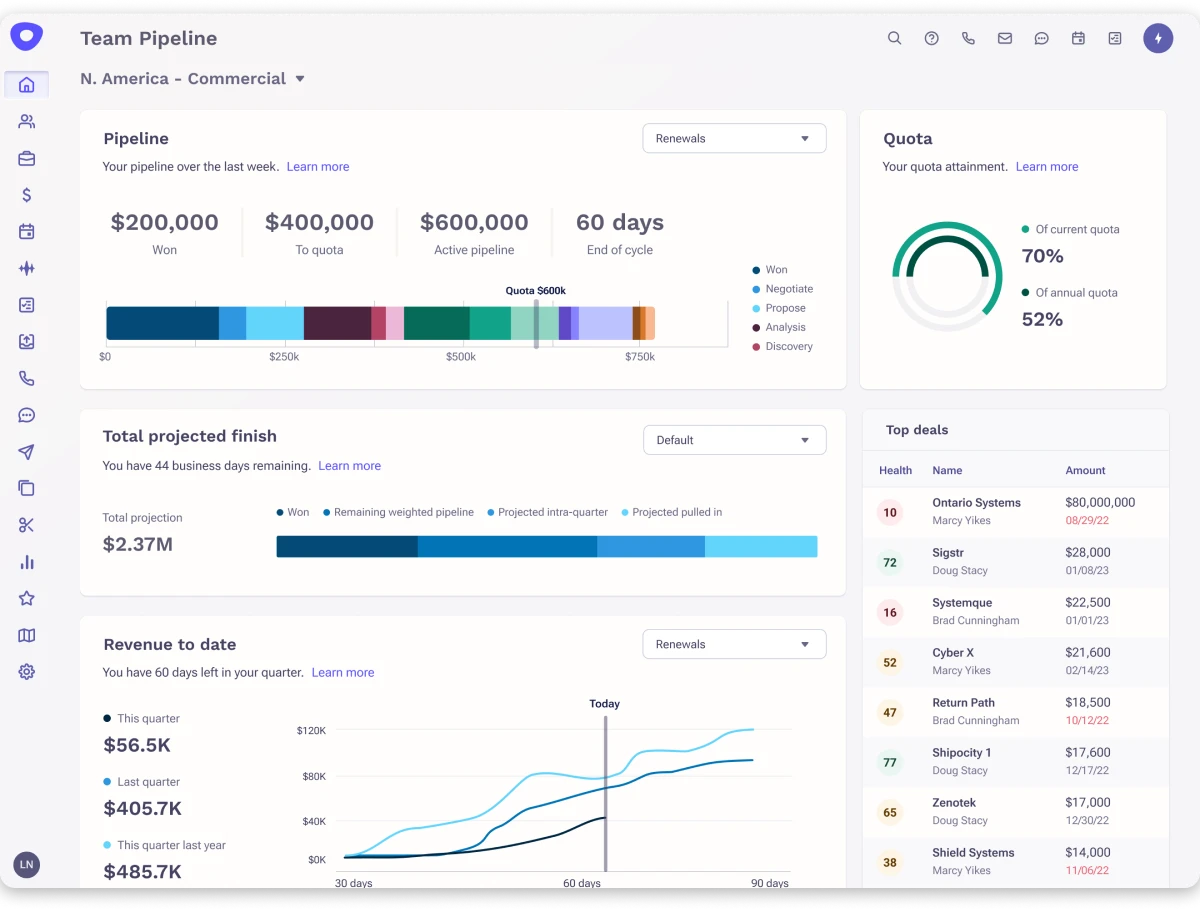Open the Default dropdown in Total projected finish
Screen dimensions: 1200x911
[734, 440]
